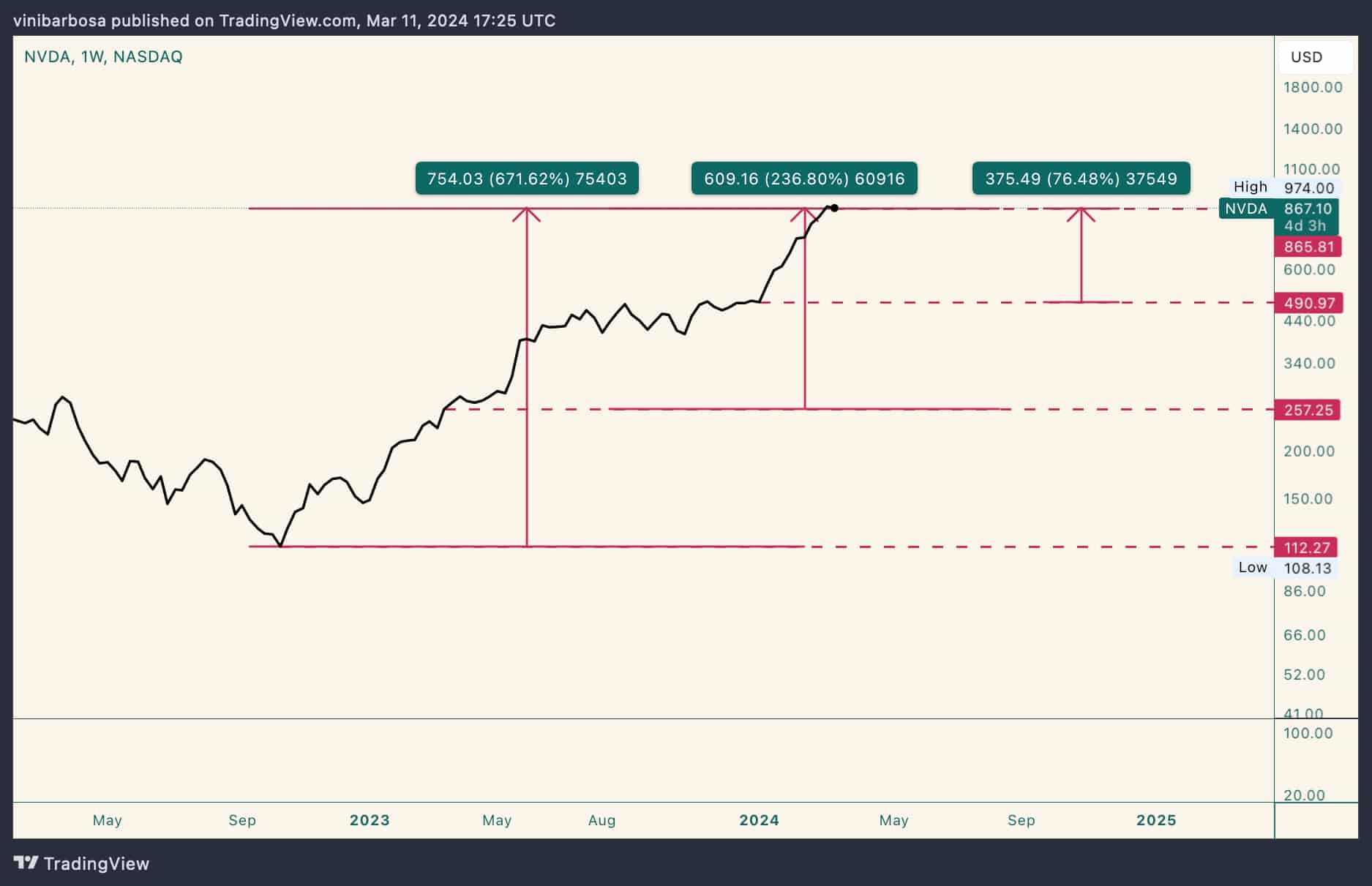Screen dimensions: 1372x886
Task: Select the 754.03 (671.62%) measurement label
Action: pos(527,179)
